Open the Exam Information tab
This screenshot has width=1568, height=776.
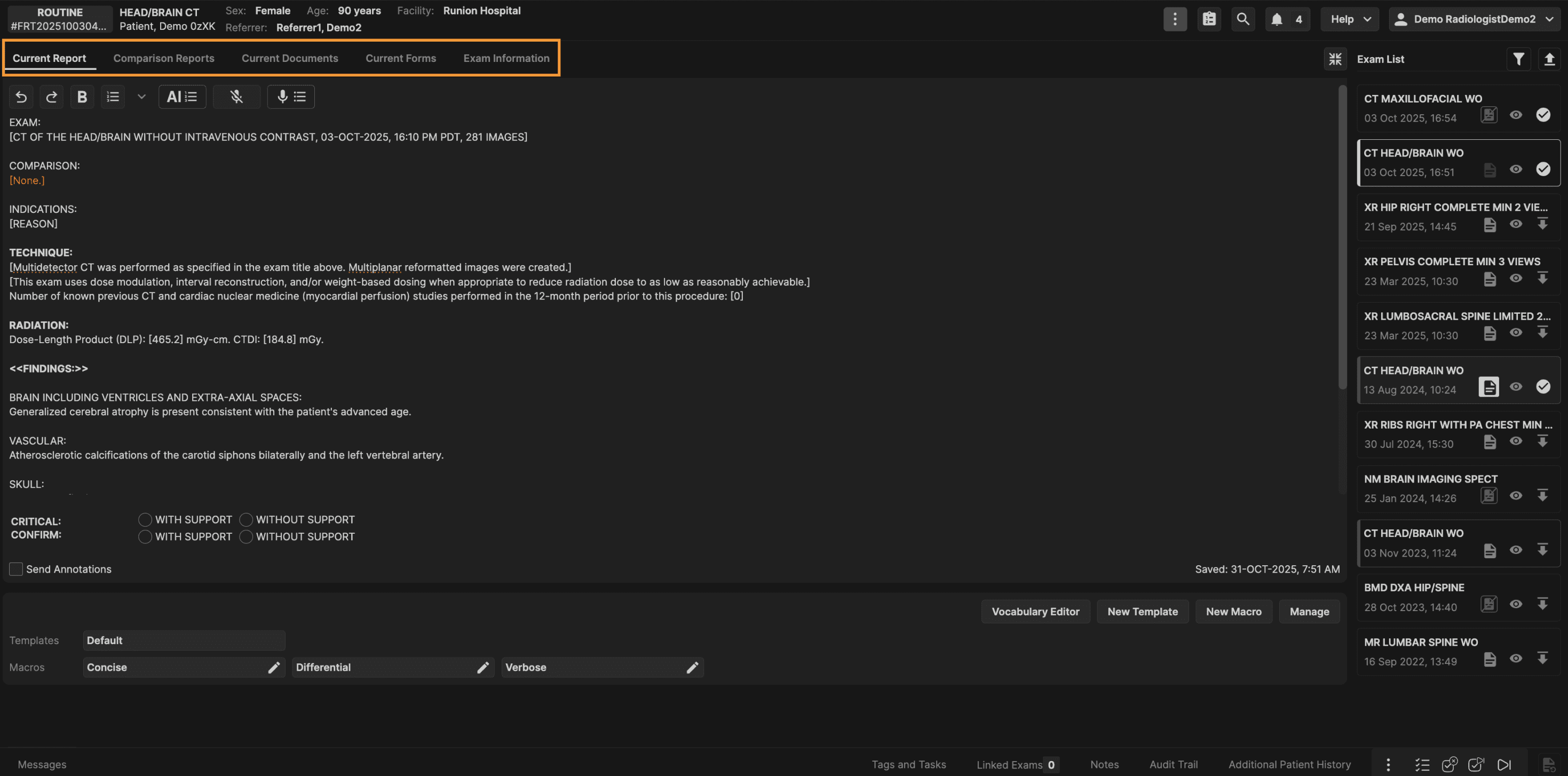coord(506,58)
